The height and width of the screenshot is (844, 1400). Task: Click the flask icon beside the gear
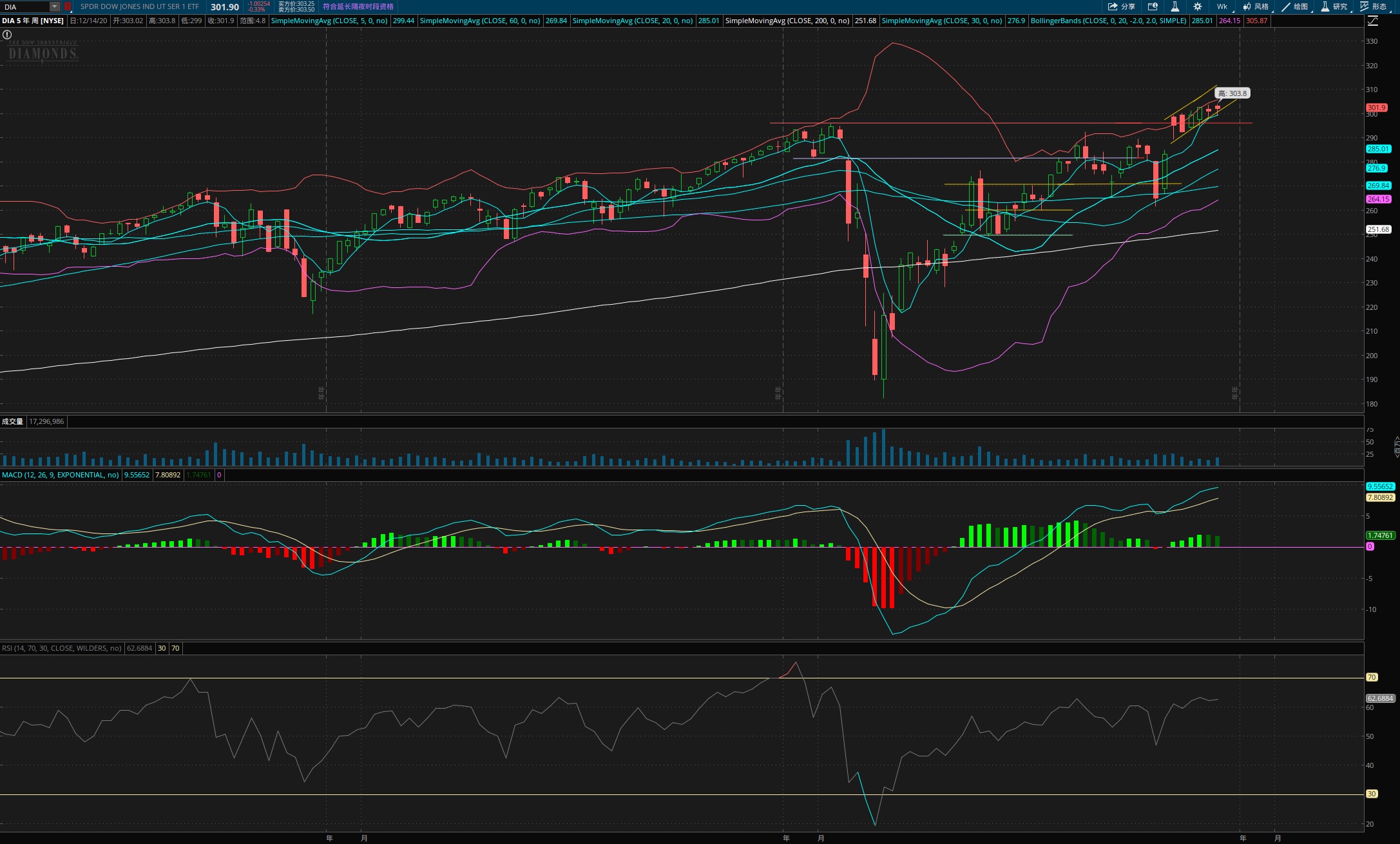pyautogui.click(x=1175, y=6)
